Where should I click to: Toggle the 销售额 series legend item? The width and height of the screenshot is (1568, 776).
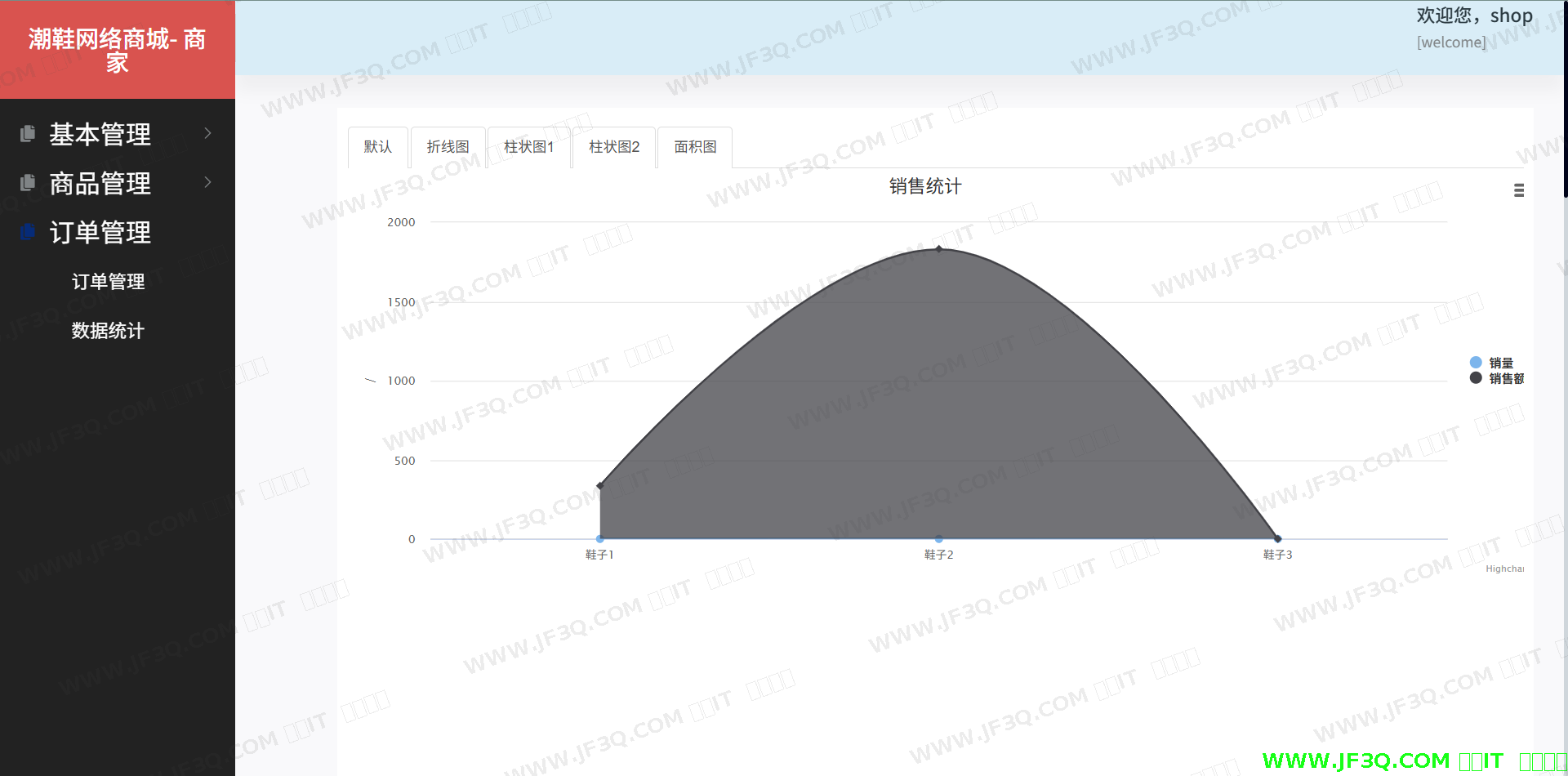click(1496, 378)
